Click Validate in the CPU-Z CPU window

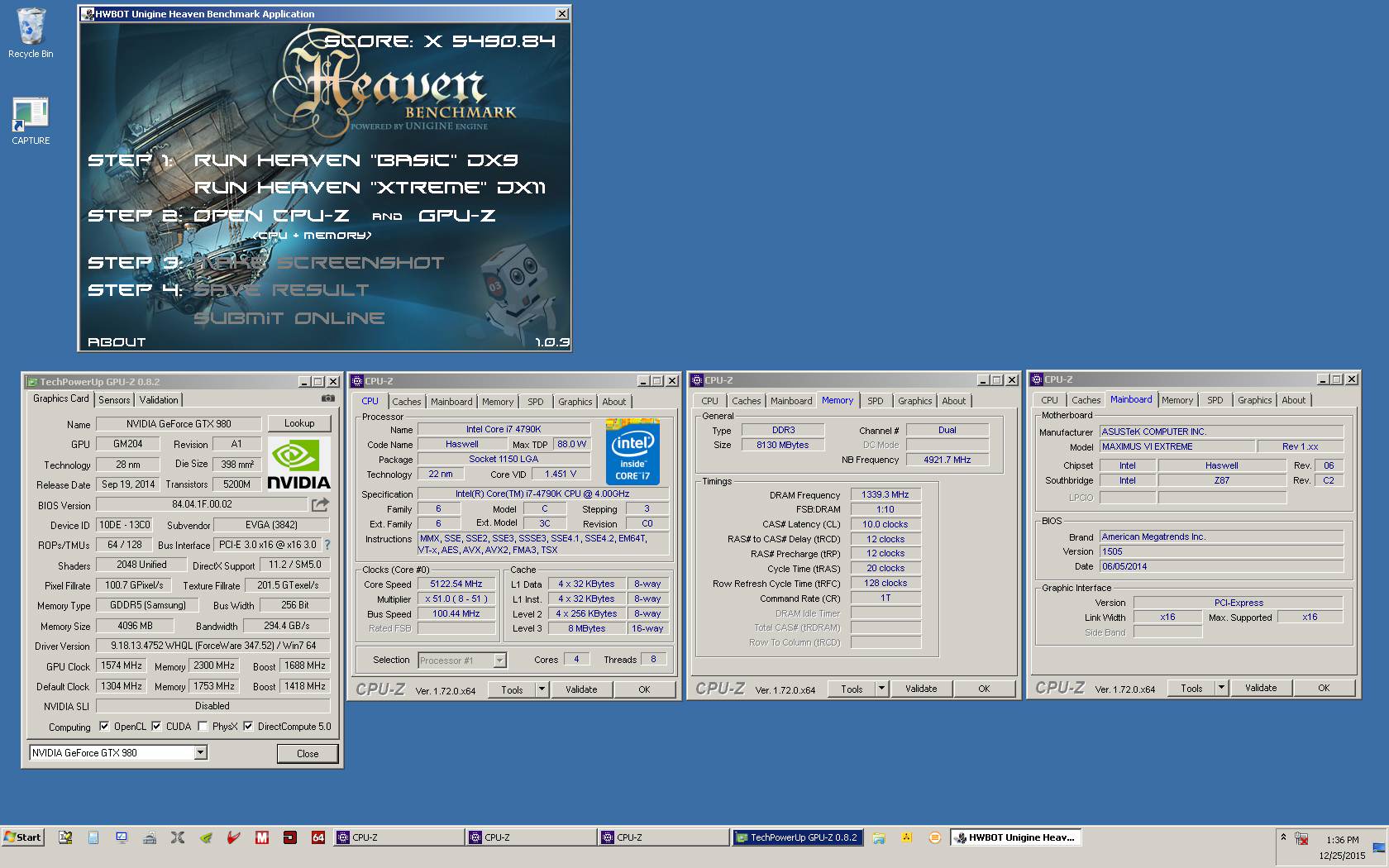pos(581,689)
